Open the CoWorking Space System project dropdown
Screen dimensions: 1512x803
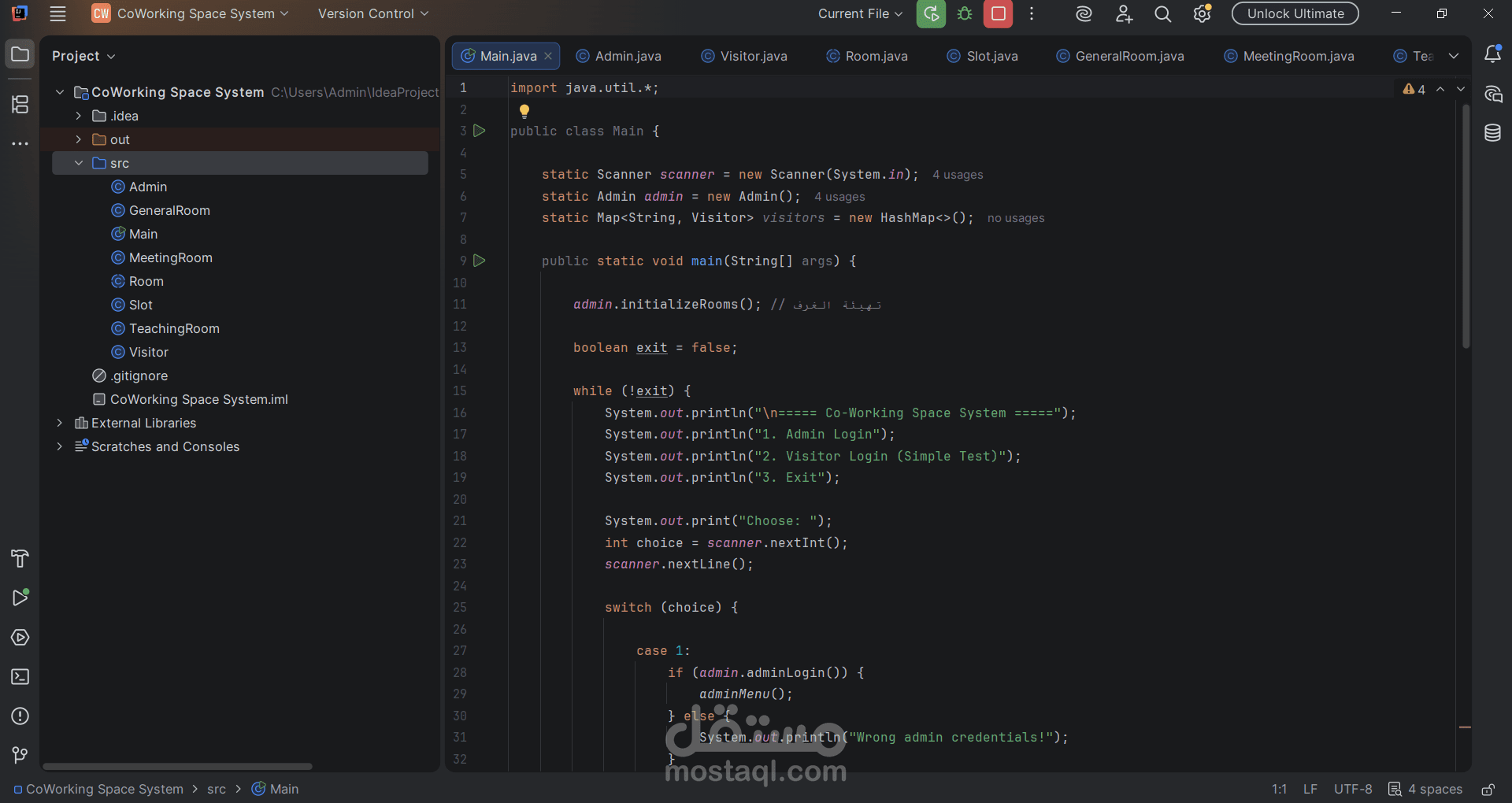tap(191, 13)
